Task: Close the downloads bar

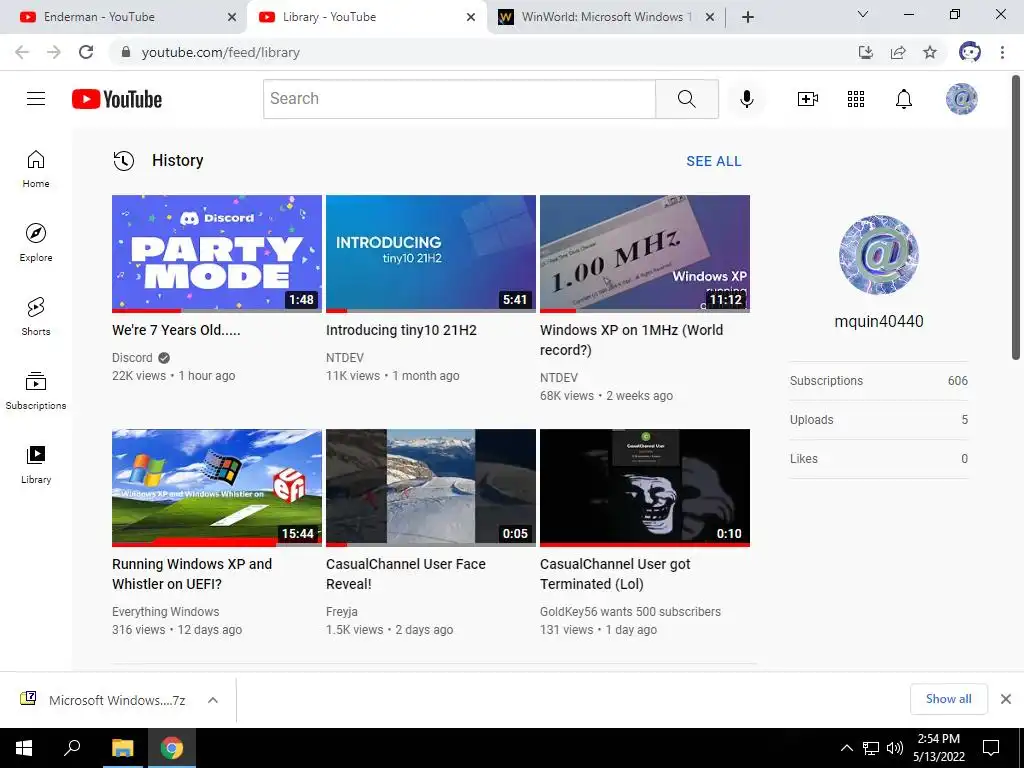Action: [x=1006, y=699]
